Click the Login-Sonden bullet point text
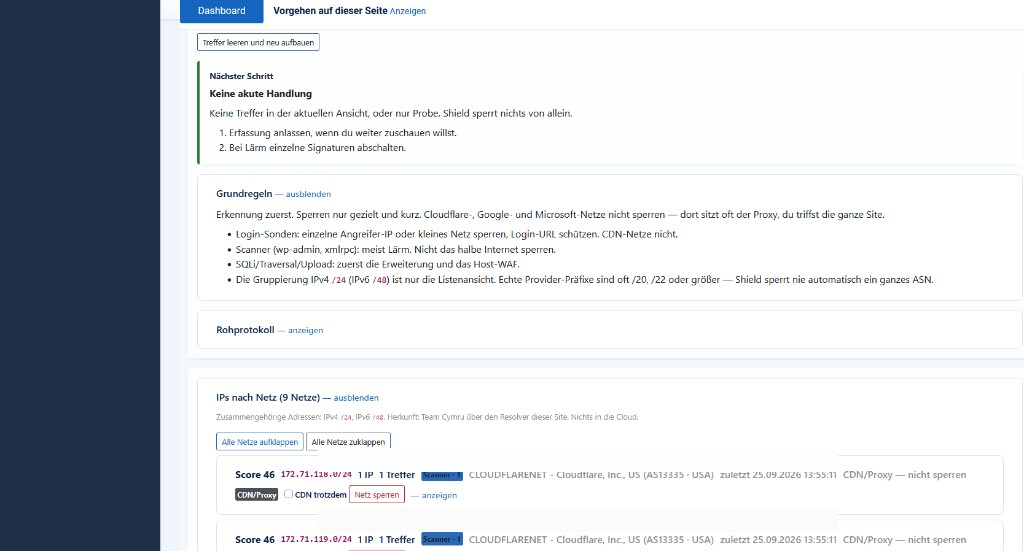The width and height of the screenshot is (1024, 551). (x=456, y=234)
